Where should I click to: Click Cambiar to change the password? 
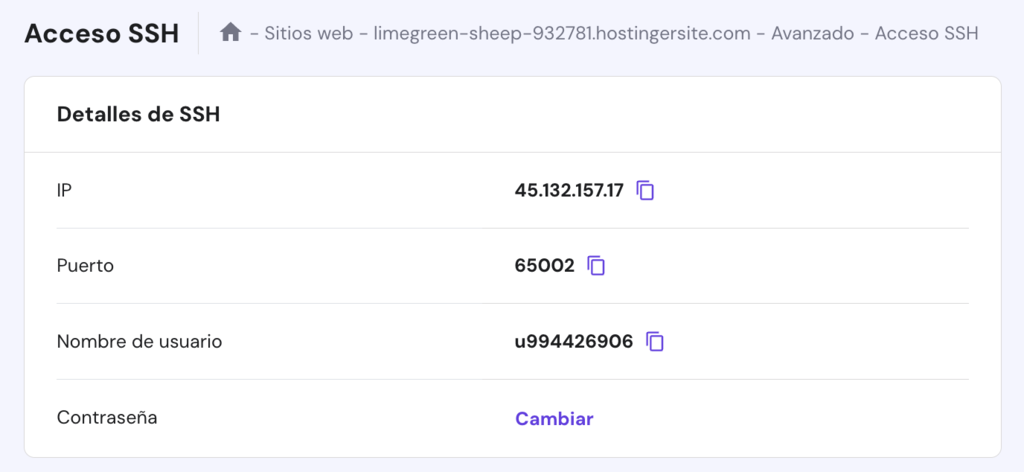pos(554,419)
